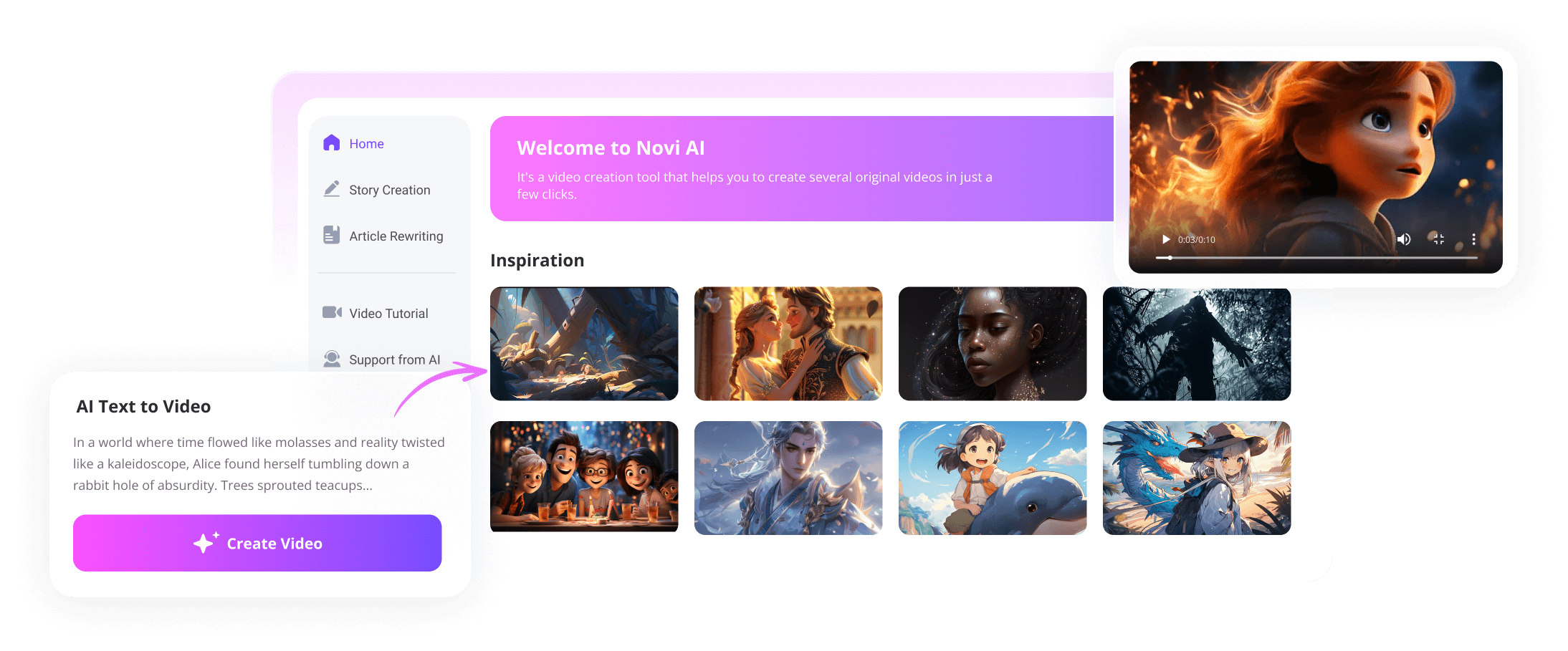1568x651 pixels.
Task: Click the Video Tutorial camera icon
Action: pyautogui.click(x=332, y=312)
